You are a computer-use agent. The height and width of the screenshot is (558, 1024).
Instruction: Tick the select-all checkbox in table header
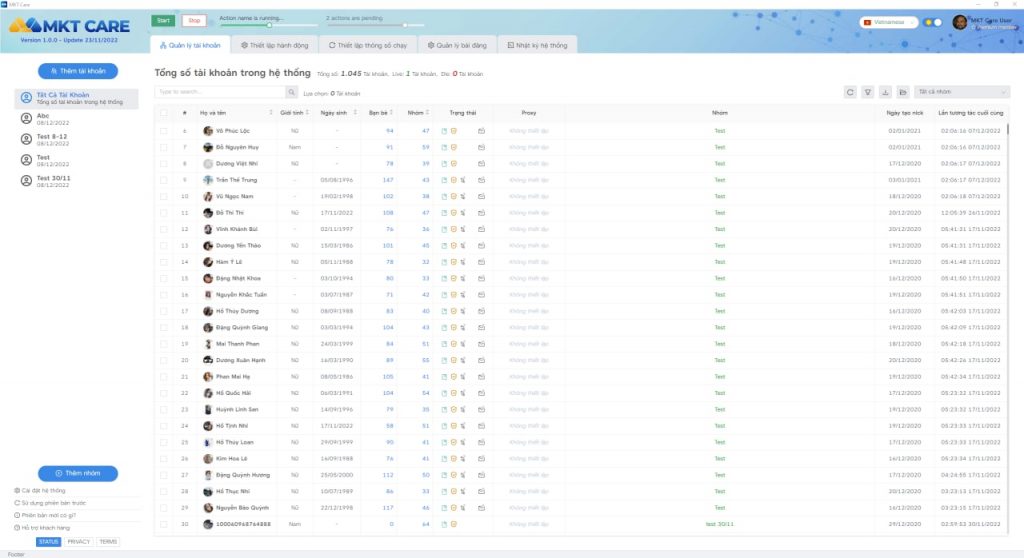tap(164, 113)
